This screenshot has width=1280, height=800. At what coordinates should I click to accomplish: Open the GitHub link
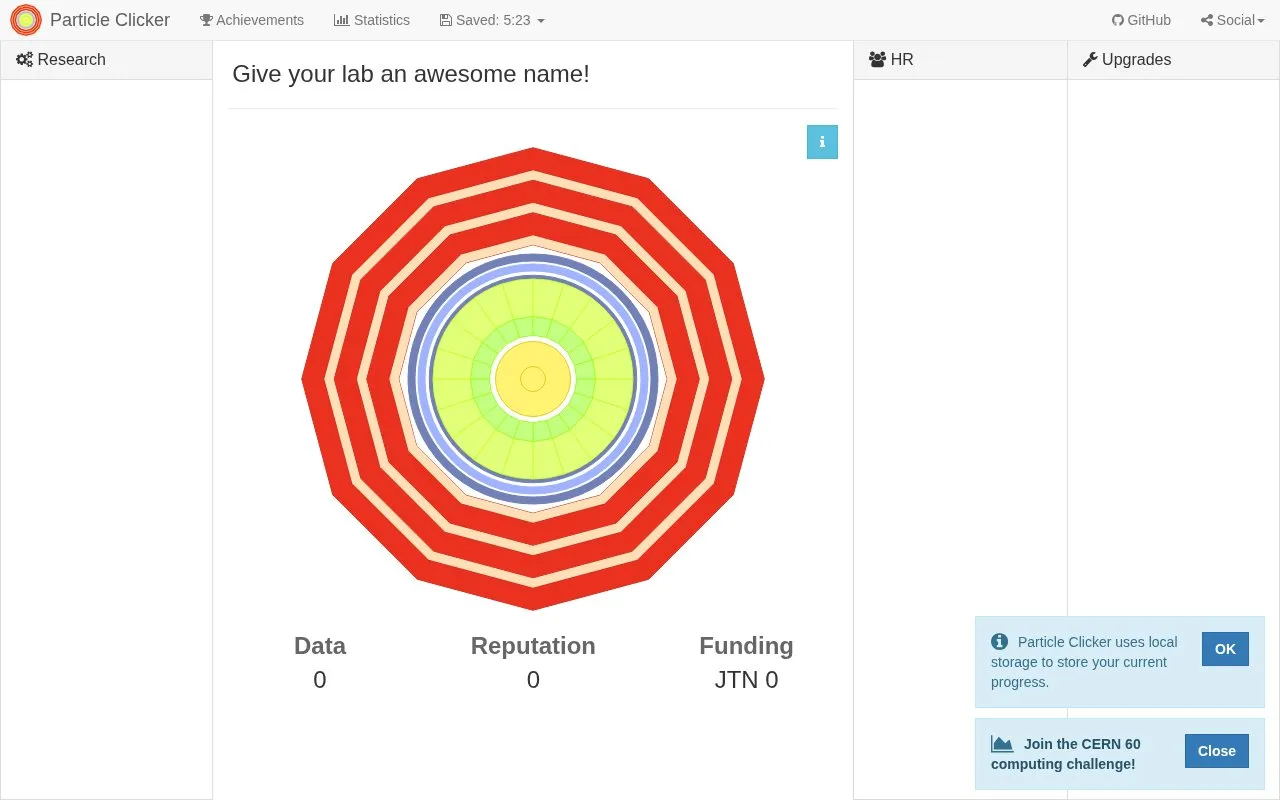click(x=1141, y=20)
